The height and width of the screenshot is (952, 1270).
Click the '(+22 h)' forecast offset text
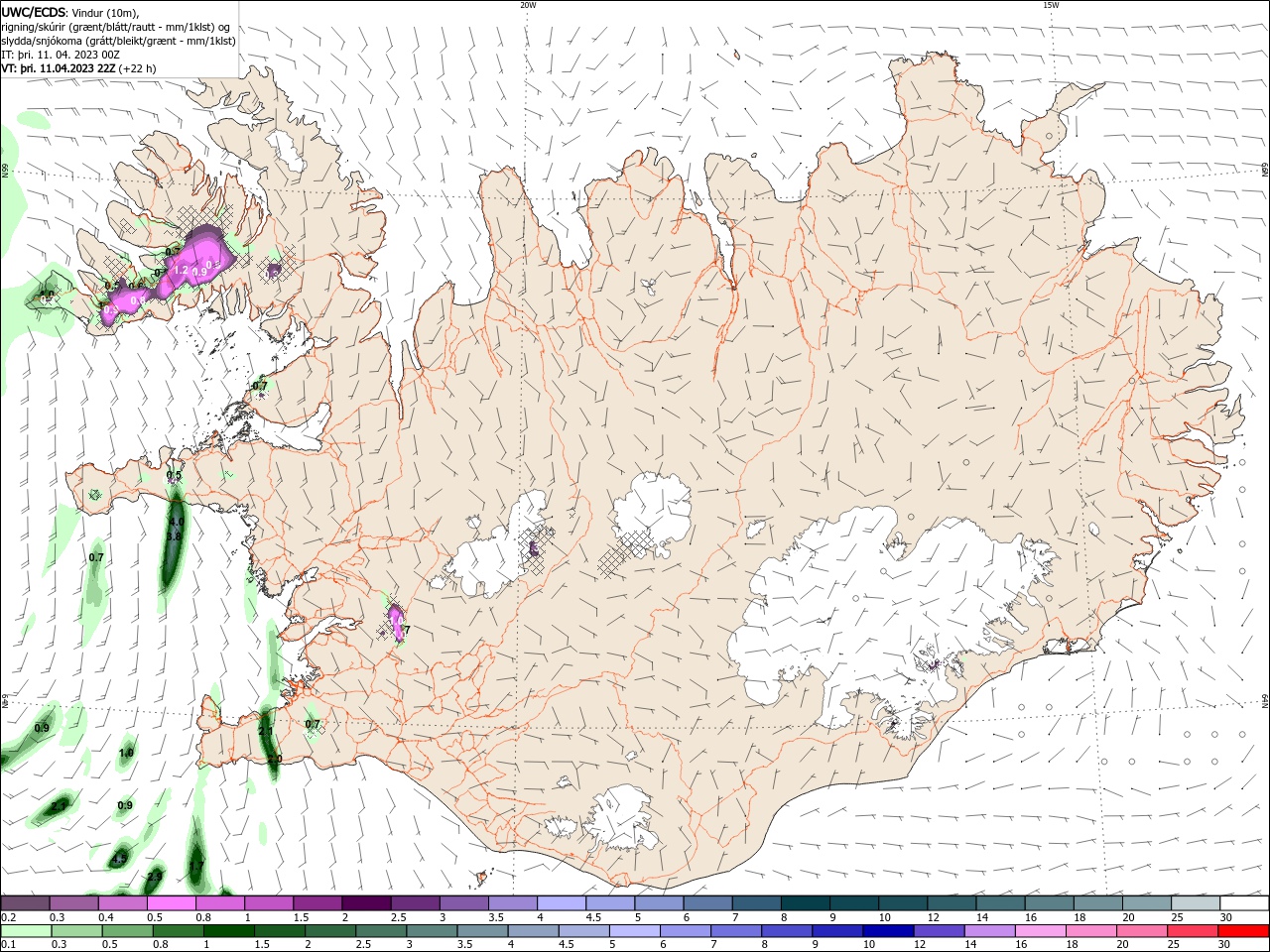coord(137,68)
